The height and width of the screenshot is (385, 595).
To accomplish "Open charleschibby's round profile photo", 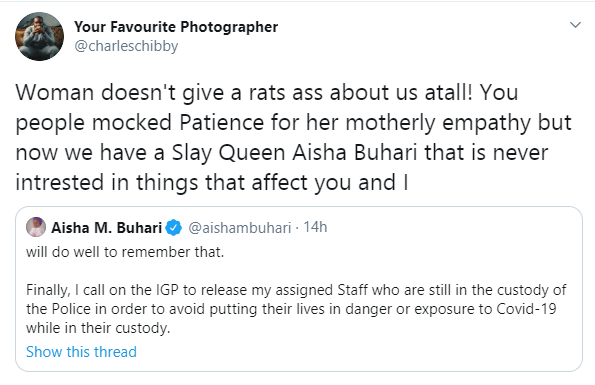I will [39, 36].
